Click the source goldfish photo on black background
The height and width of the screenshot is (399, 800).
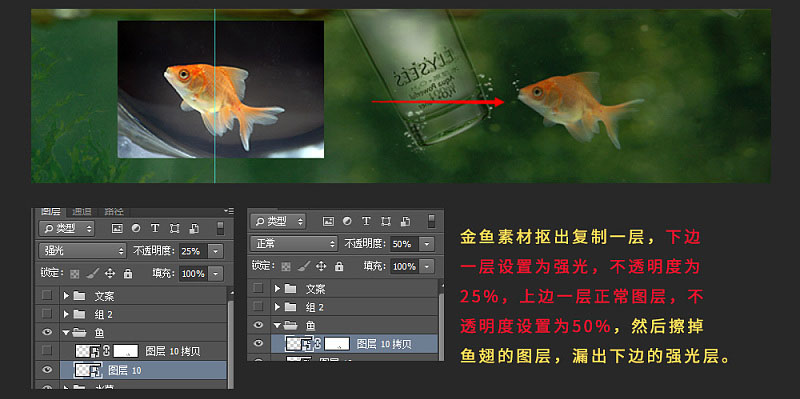[x=220, y=89]
